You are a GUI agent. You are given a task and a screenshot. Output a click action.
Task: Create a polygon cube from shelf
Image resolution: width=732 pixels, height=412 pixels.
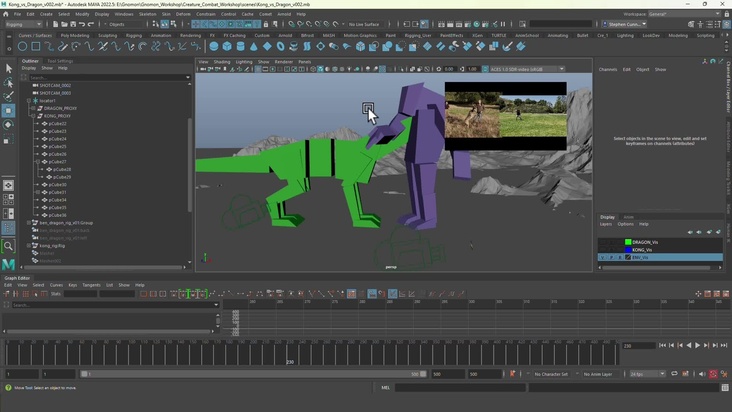[227, 46]
